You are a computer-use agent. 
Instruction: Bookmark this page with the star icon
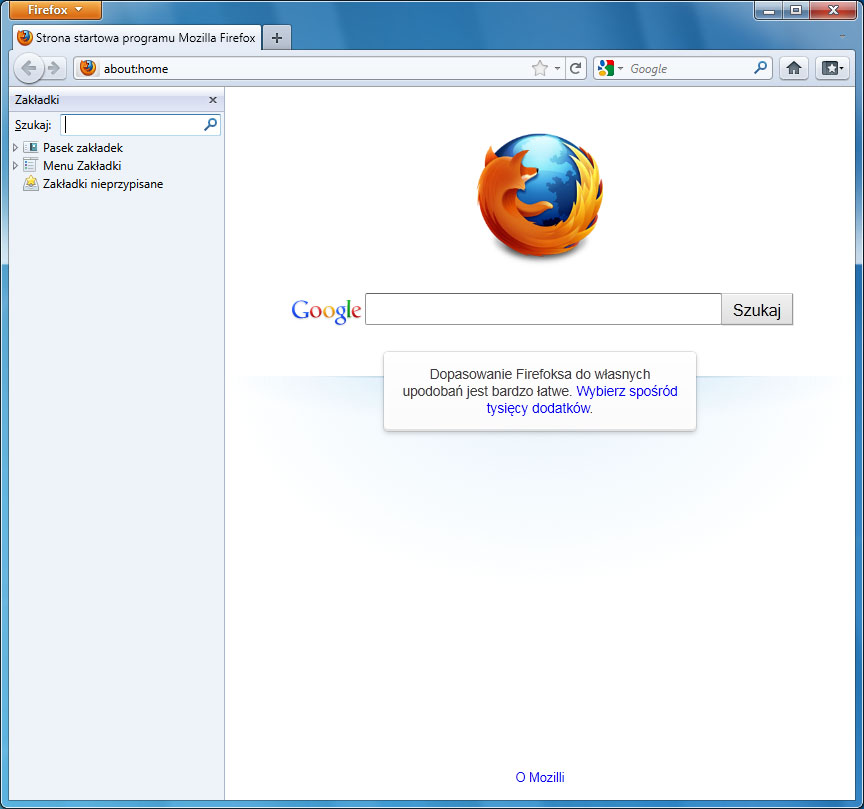point(540,68)
